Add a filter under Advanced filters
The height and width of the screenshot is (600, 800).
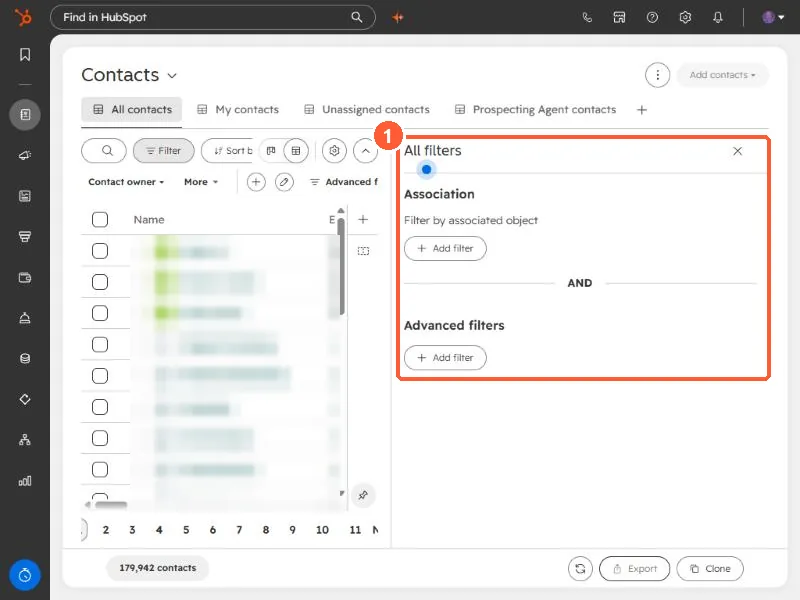445,358
